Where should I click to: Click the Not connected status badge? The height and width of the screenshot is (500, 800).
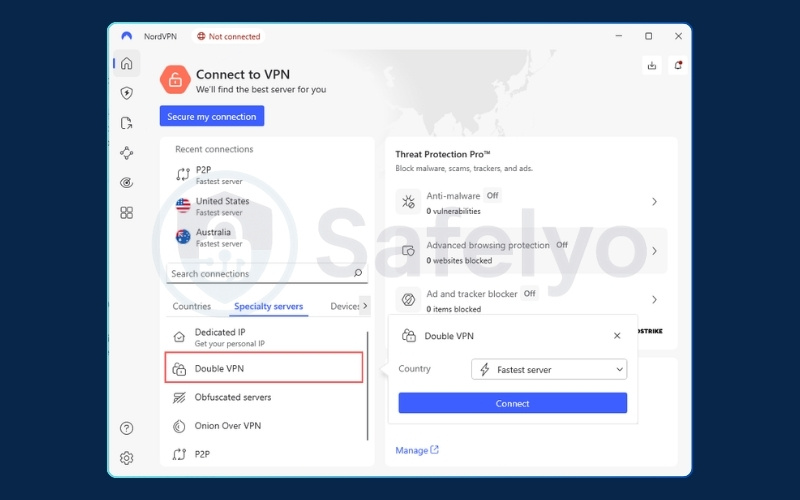[229, 36]
